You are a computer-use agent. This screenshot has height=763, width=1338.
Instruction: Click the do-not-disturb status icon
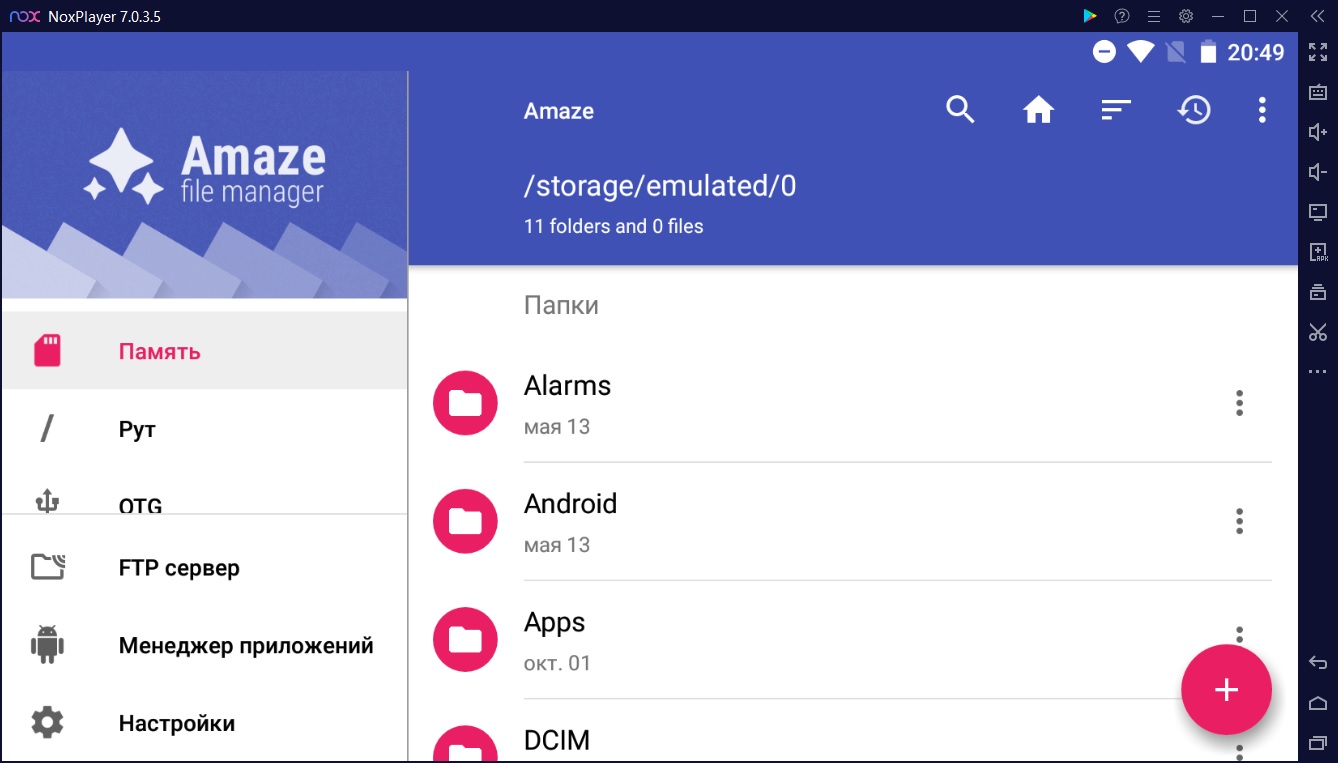pyautogui.click(x=1104, y=52)
